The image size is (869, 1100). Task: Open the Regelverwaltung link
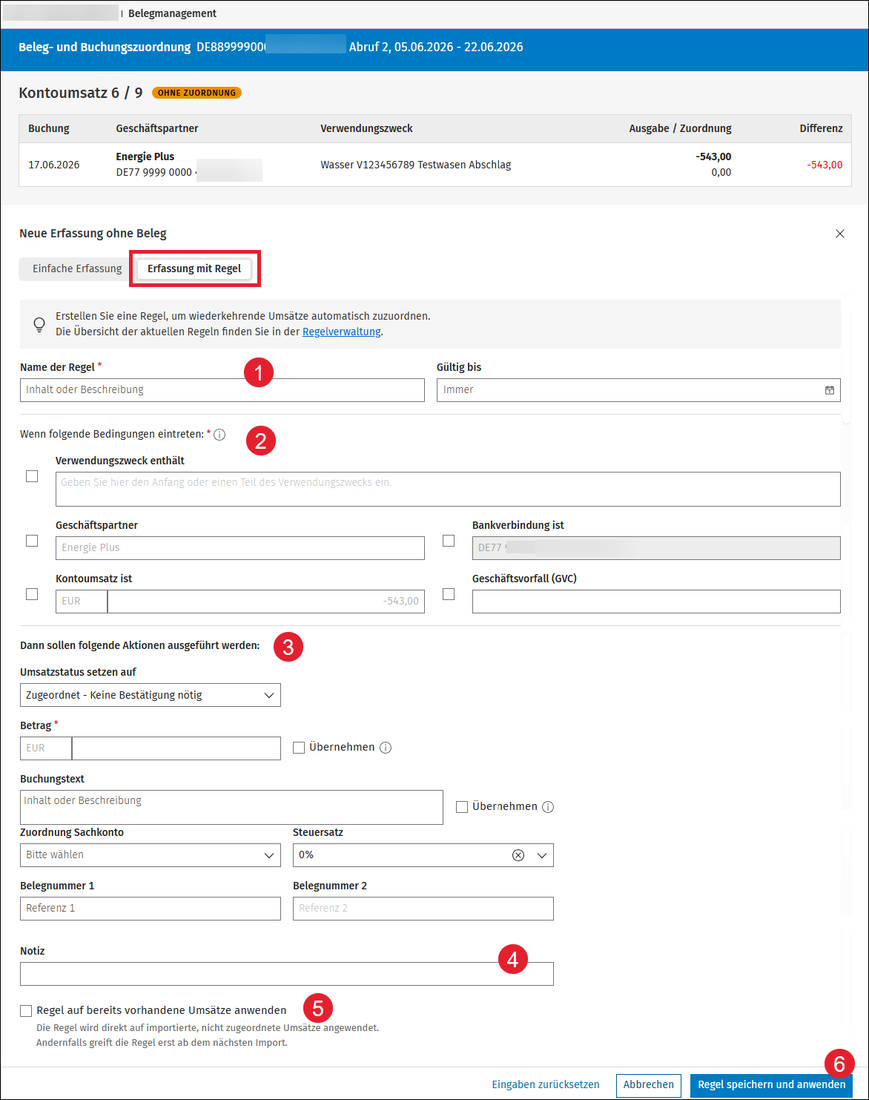point(342,332)
